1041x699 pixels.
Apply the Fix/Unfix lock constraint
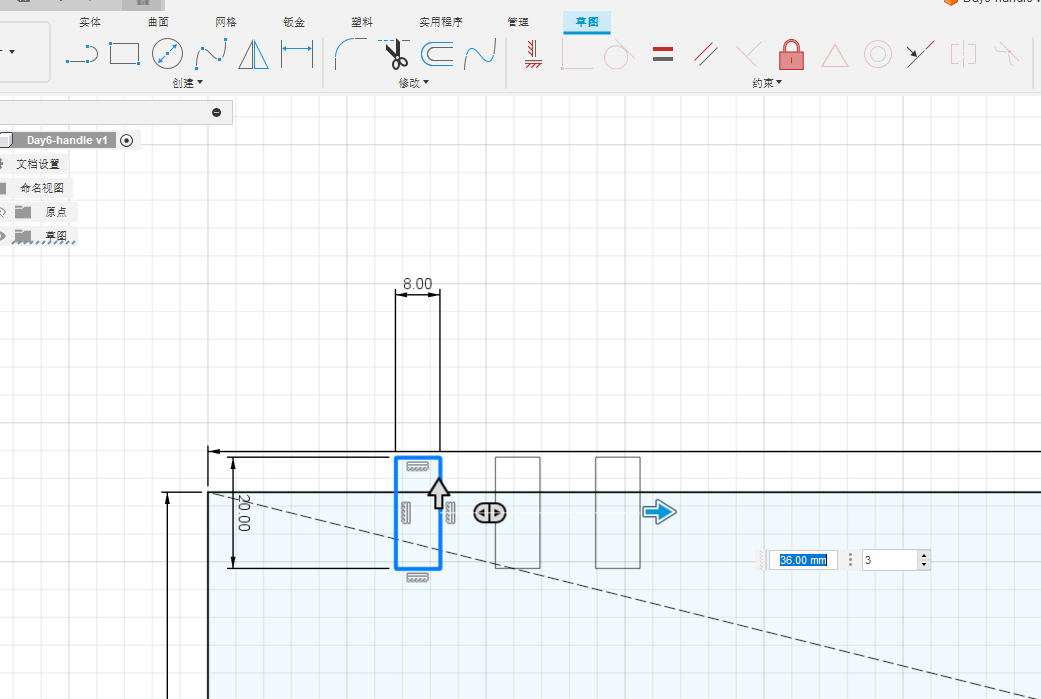[x=791, y=55]
